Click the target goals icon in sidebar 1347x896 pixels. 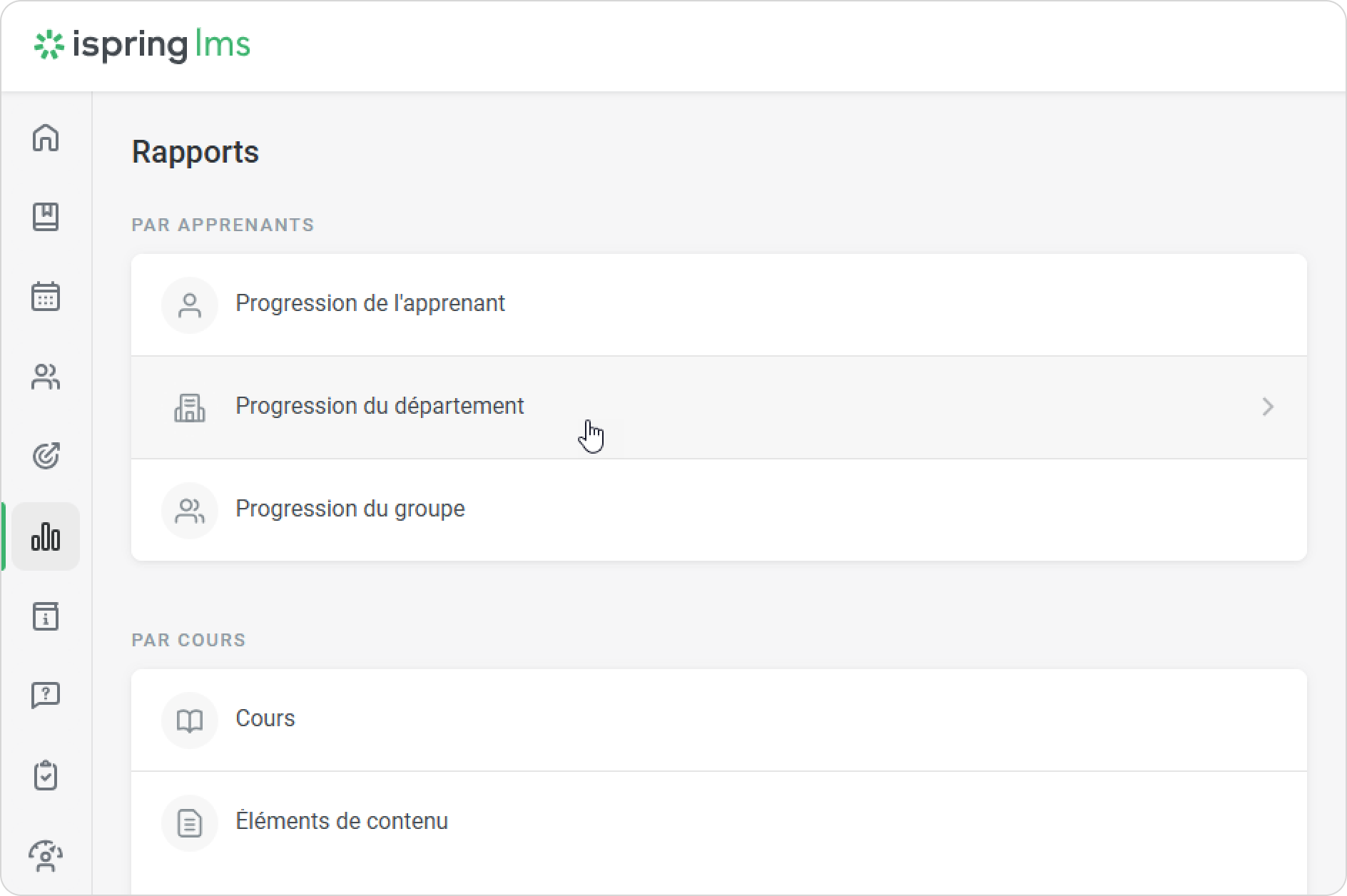pos(46,456)
